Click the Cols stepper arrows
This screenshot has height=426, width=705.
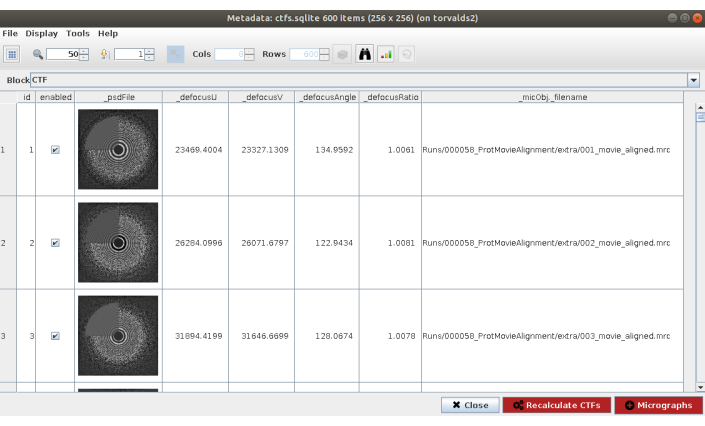point(250,54)
